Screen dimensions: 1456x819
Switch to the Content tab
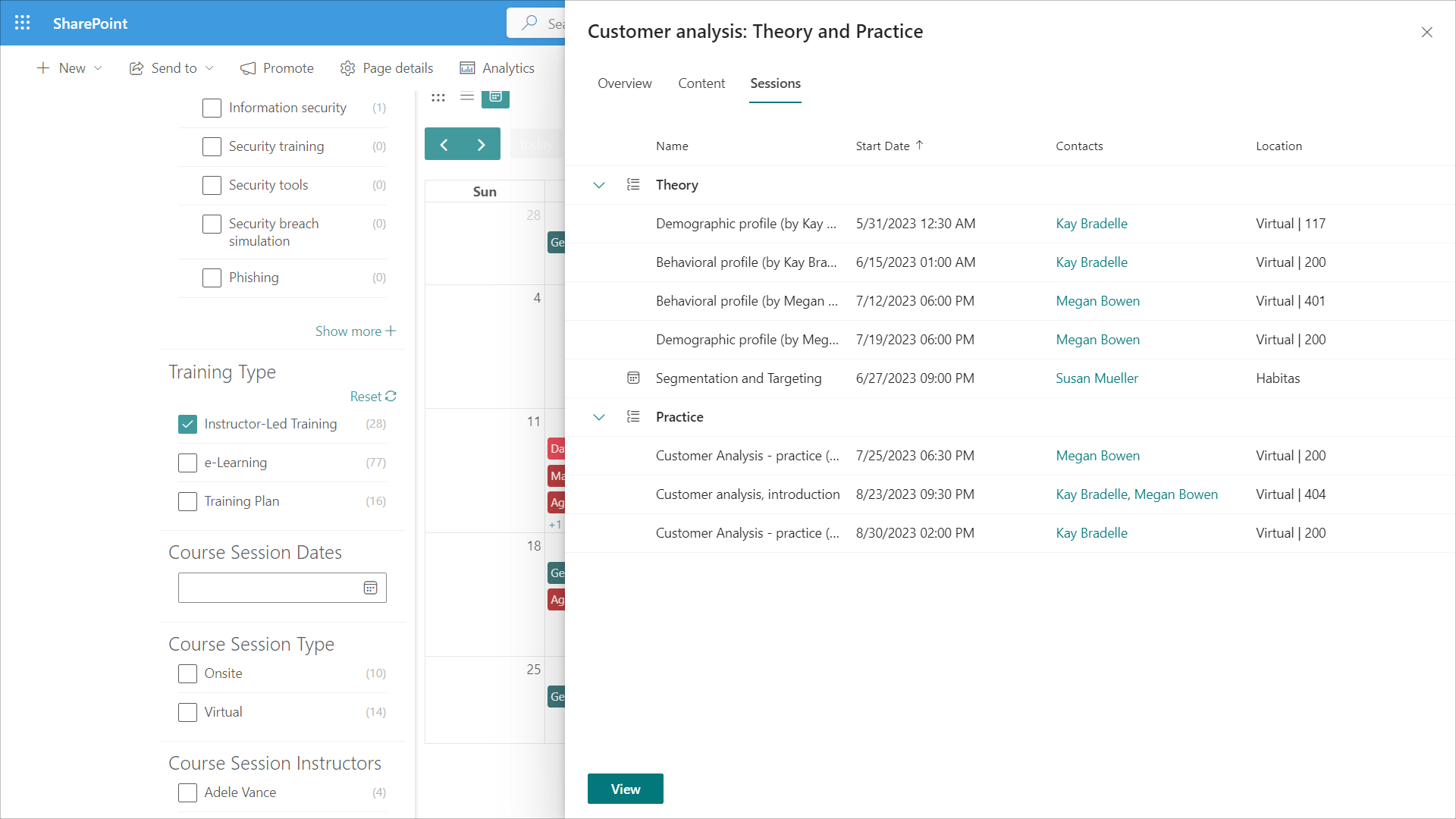click(701, 83)
